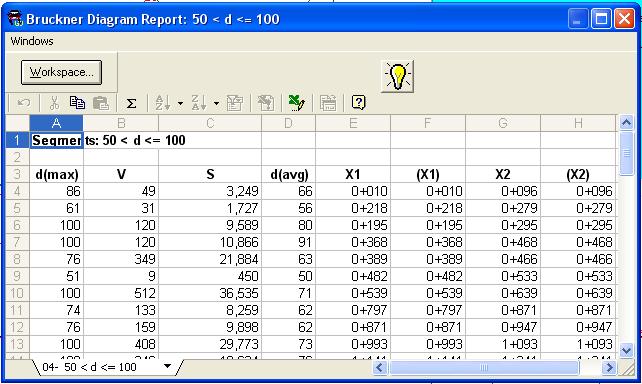Click the '(X1)' header cell
Image resolution: width=642 pixels, height=384 pixels.
click(428, 174)
